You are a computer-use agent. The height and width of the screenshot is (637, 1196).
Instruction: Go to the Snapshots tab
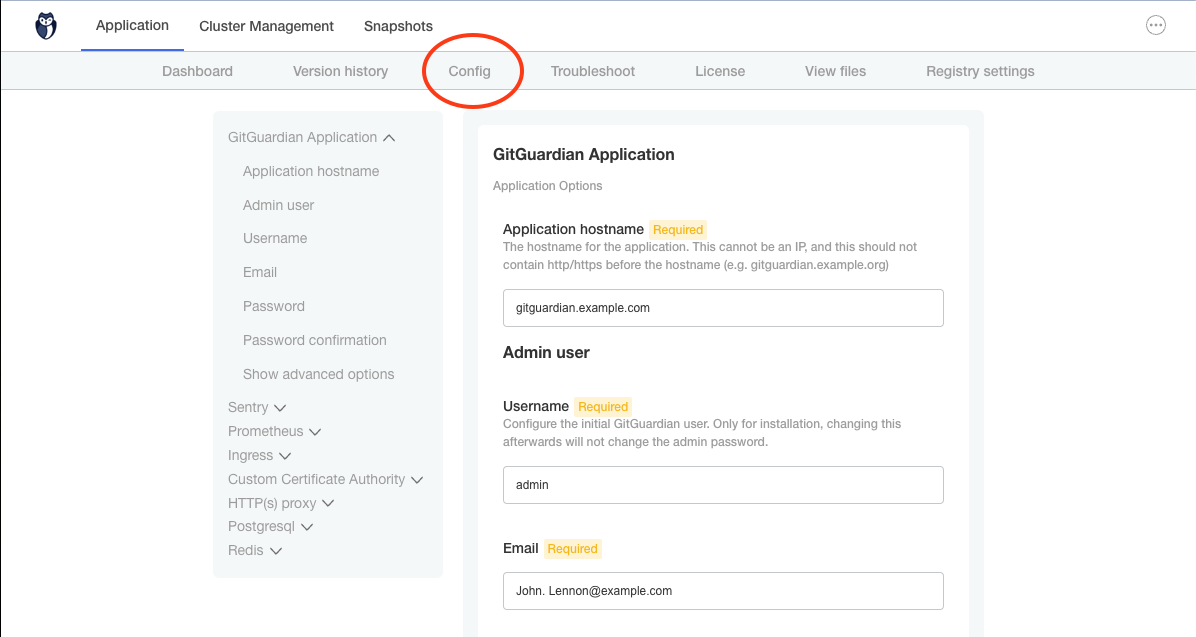(x=398, y=26)
